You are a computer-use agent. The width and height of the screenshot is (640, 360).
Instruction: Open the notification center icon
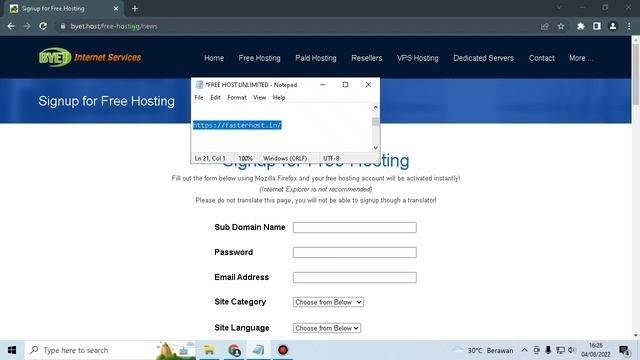tap(624, 350)
